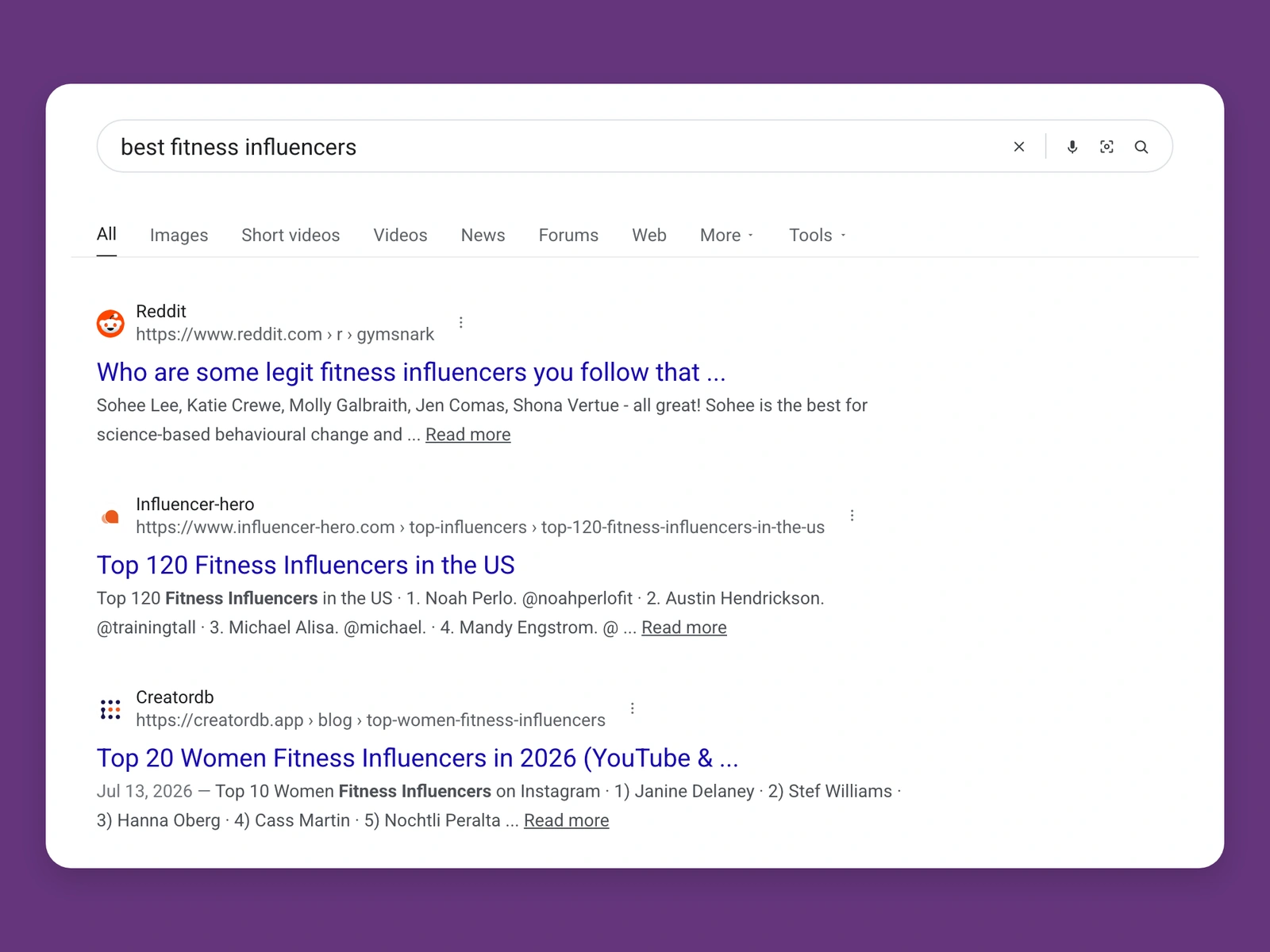Select the All tab
The height and width of the screenshot is (952, 1270).
tap(106, 234)
